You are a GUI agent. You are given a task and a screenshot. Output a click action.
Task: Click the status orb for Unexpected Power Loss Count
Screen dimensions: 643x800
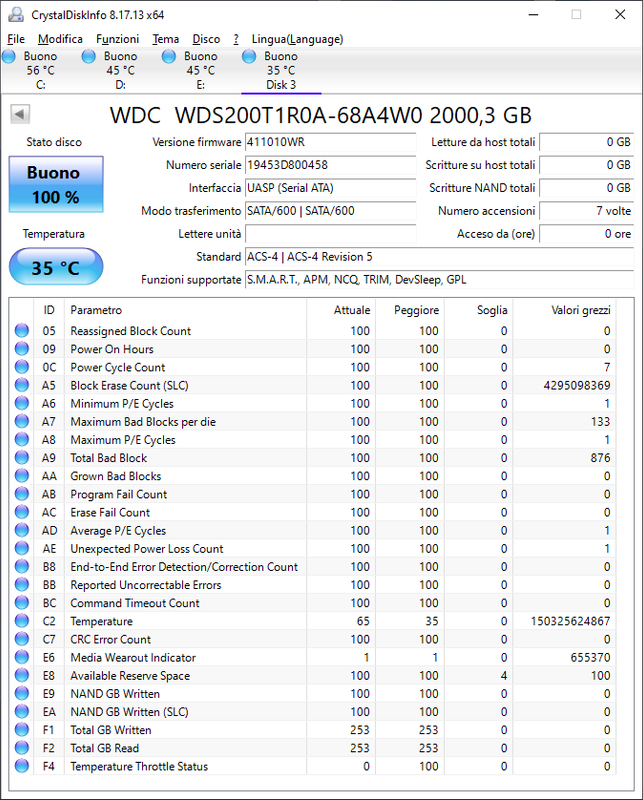(x=22, y=548)
